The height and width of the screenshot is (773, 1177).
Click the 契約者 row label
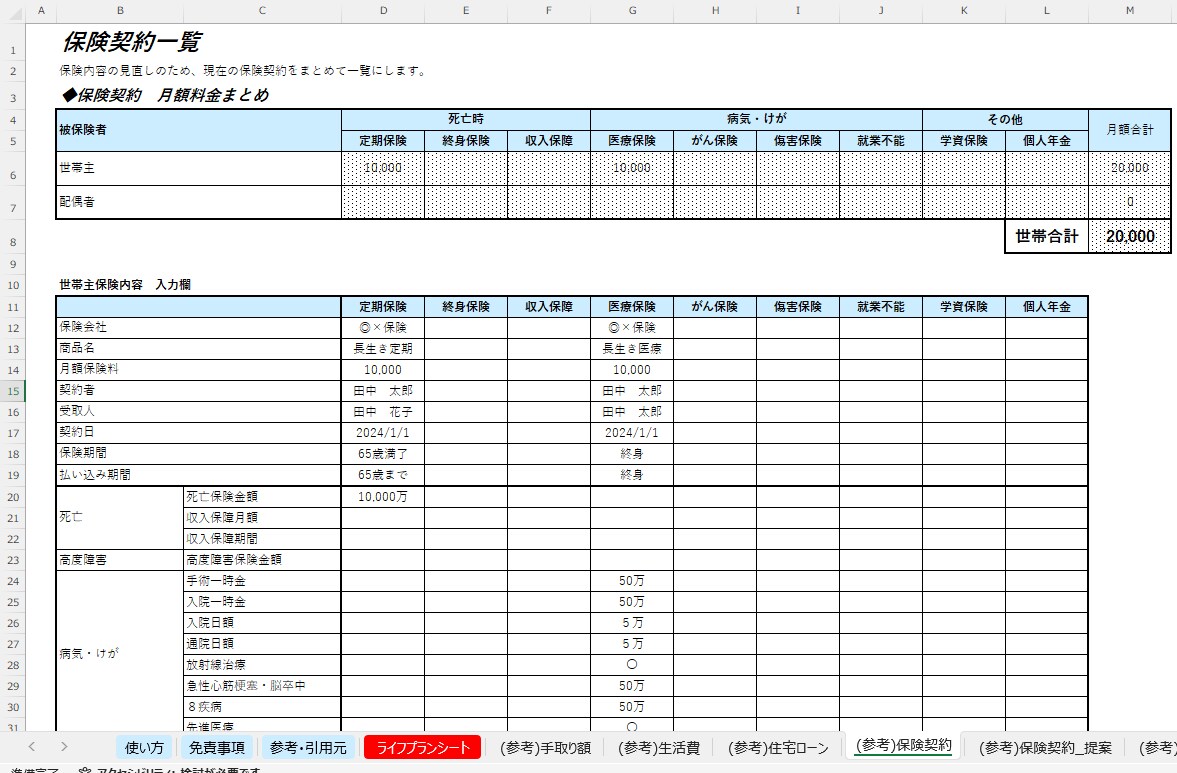[199, 390]
